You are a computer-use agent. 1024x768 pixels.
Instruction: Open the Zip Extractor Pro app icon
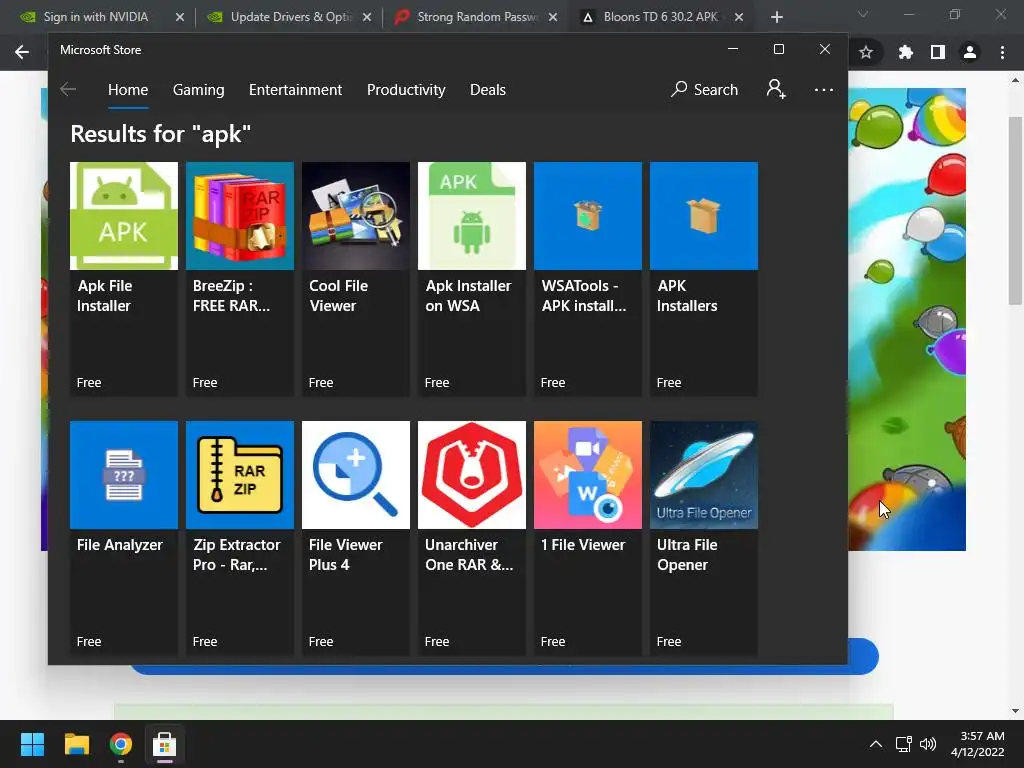tap(240, 475)
